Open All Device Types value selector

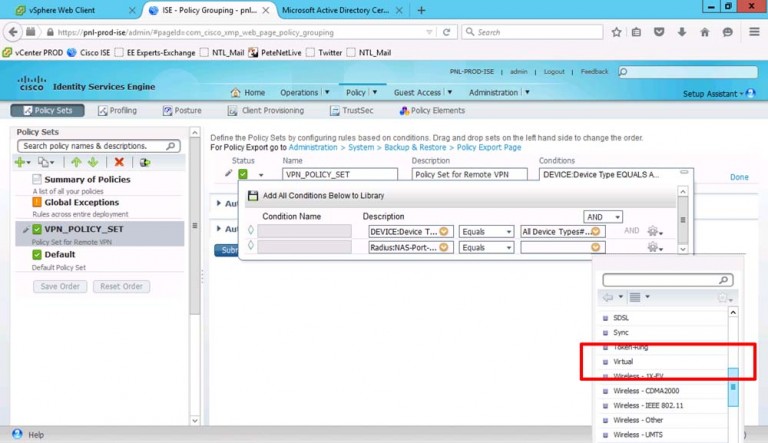[596, 231]
